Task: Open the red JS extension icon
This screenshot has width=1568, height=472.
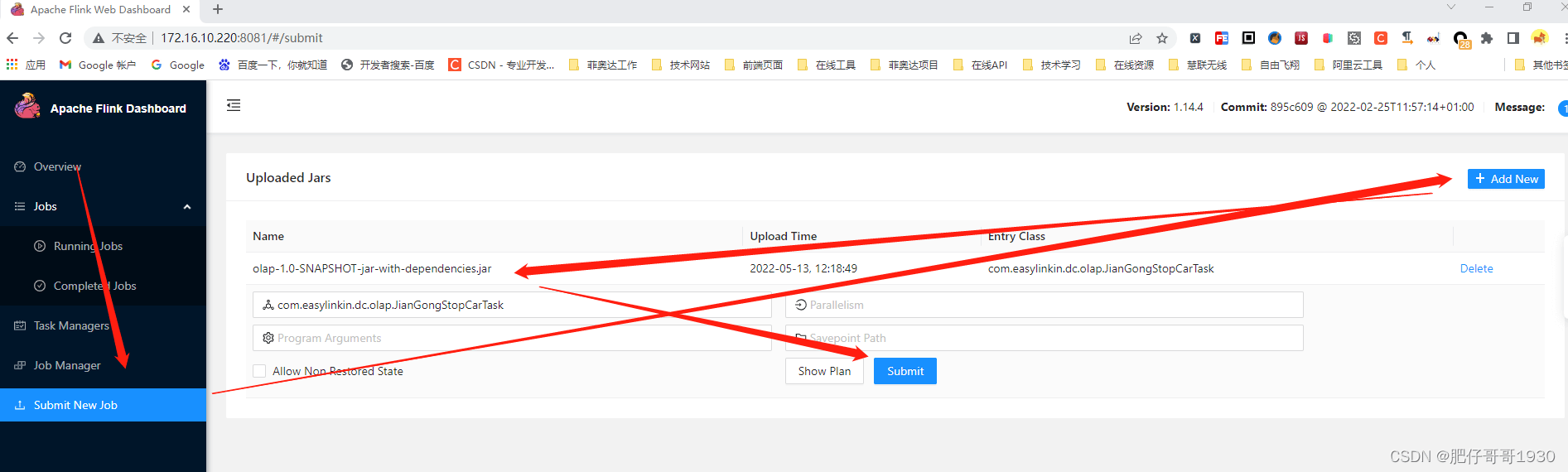Action: click(x=1301, y=38)
